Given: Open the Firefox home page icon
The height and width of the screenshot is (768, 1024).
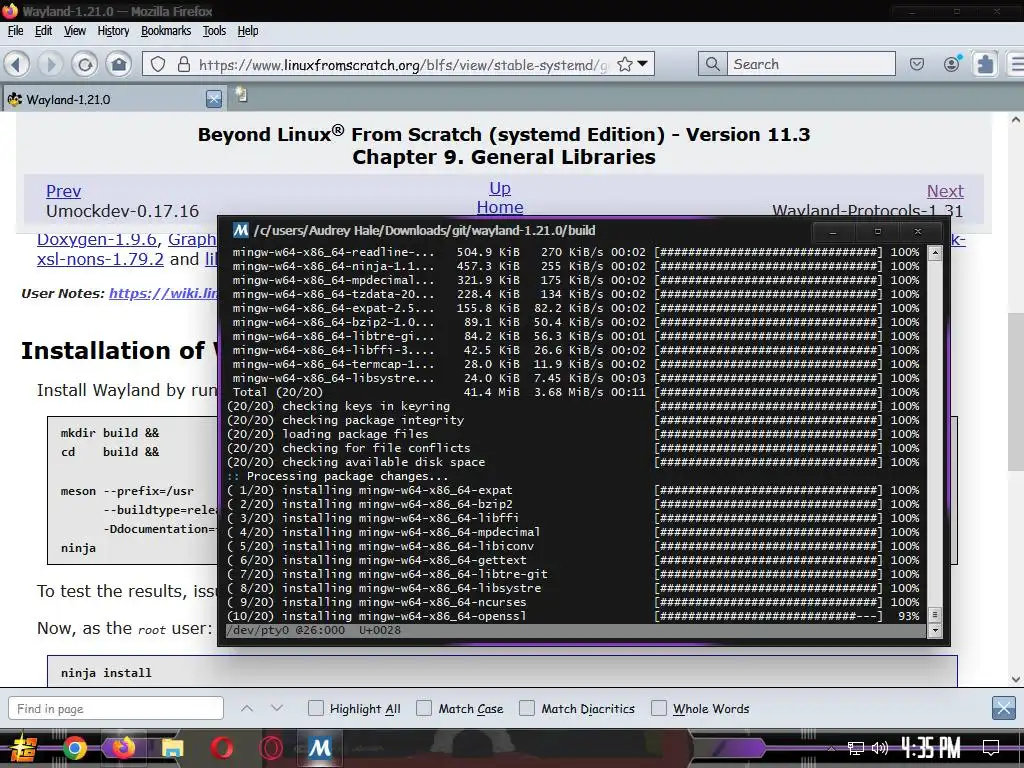Looking at the screenshot, I should tap(119, 64).
